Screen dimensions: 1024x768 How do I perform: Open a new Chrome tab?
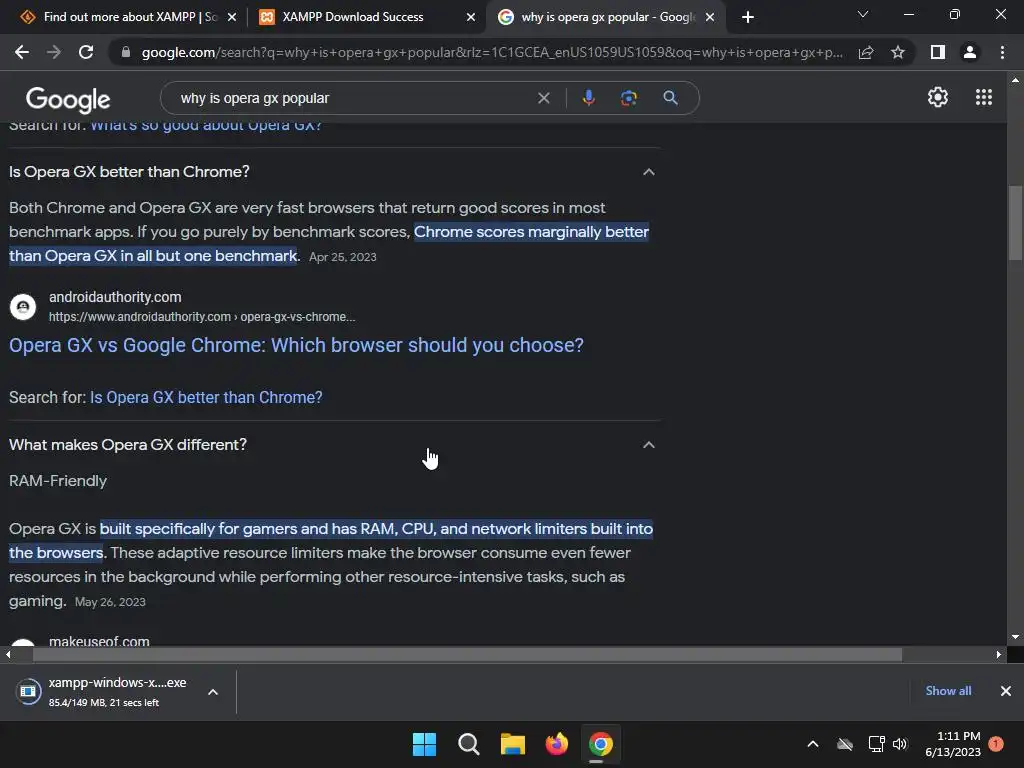tap(748, 17)
